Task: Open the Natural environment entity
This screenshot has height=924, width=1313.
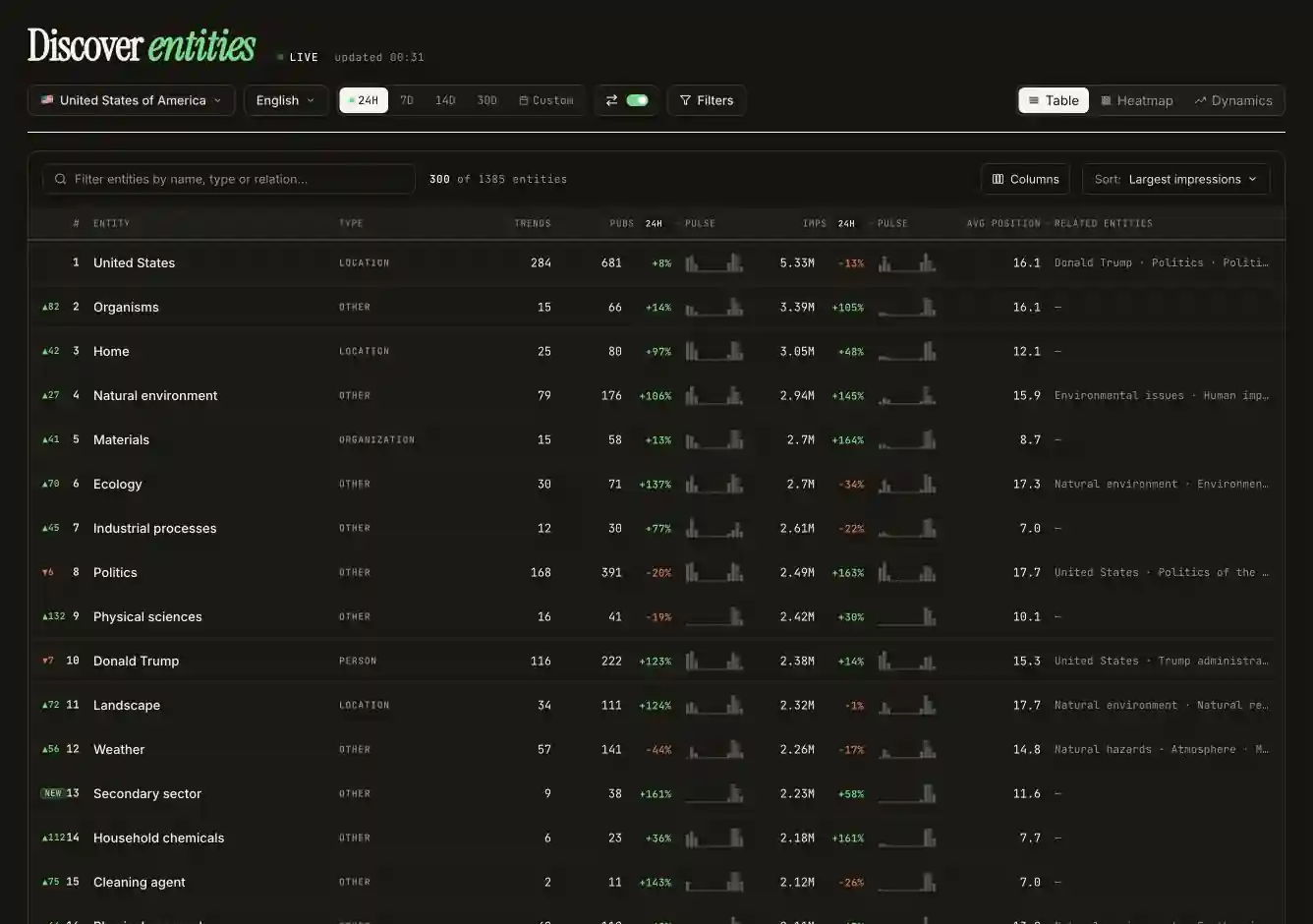Action: pyautogui.click(x=155, y=395)
